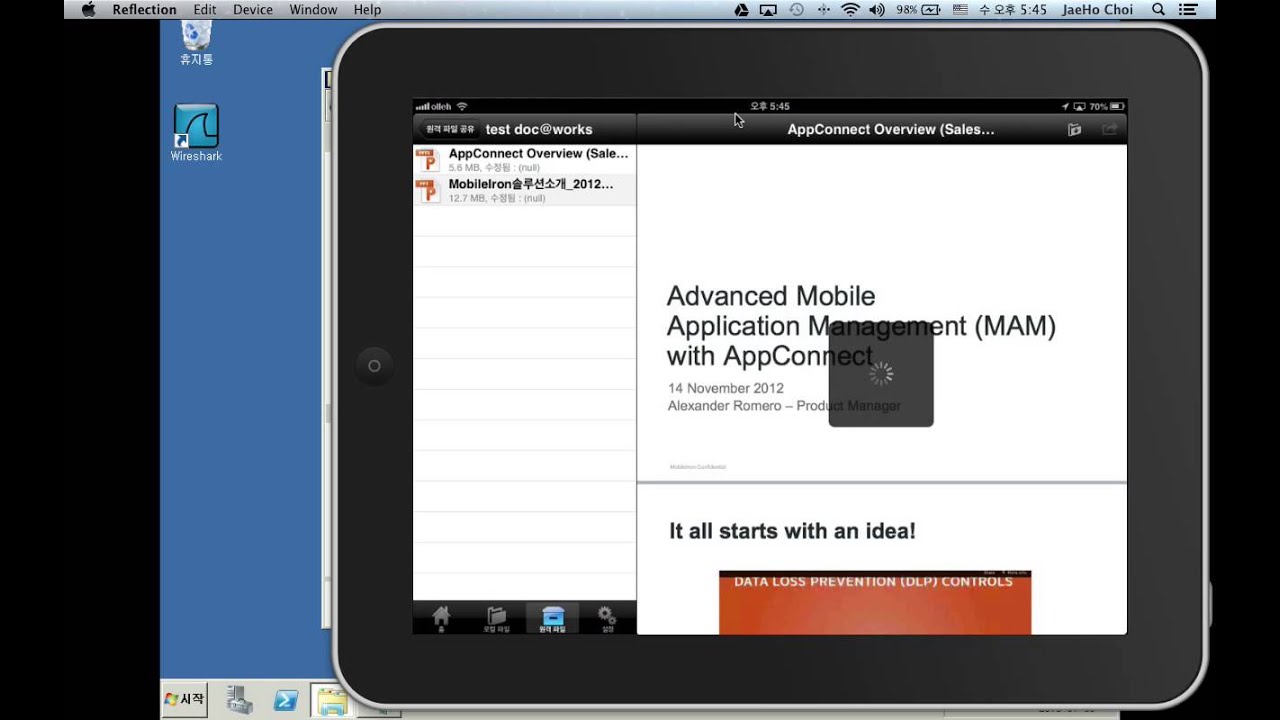This screenshot has height=720, width=1280.
Task: Switch to the remote files box tab
Action: tap(552, 618)
